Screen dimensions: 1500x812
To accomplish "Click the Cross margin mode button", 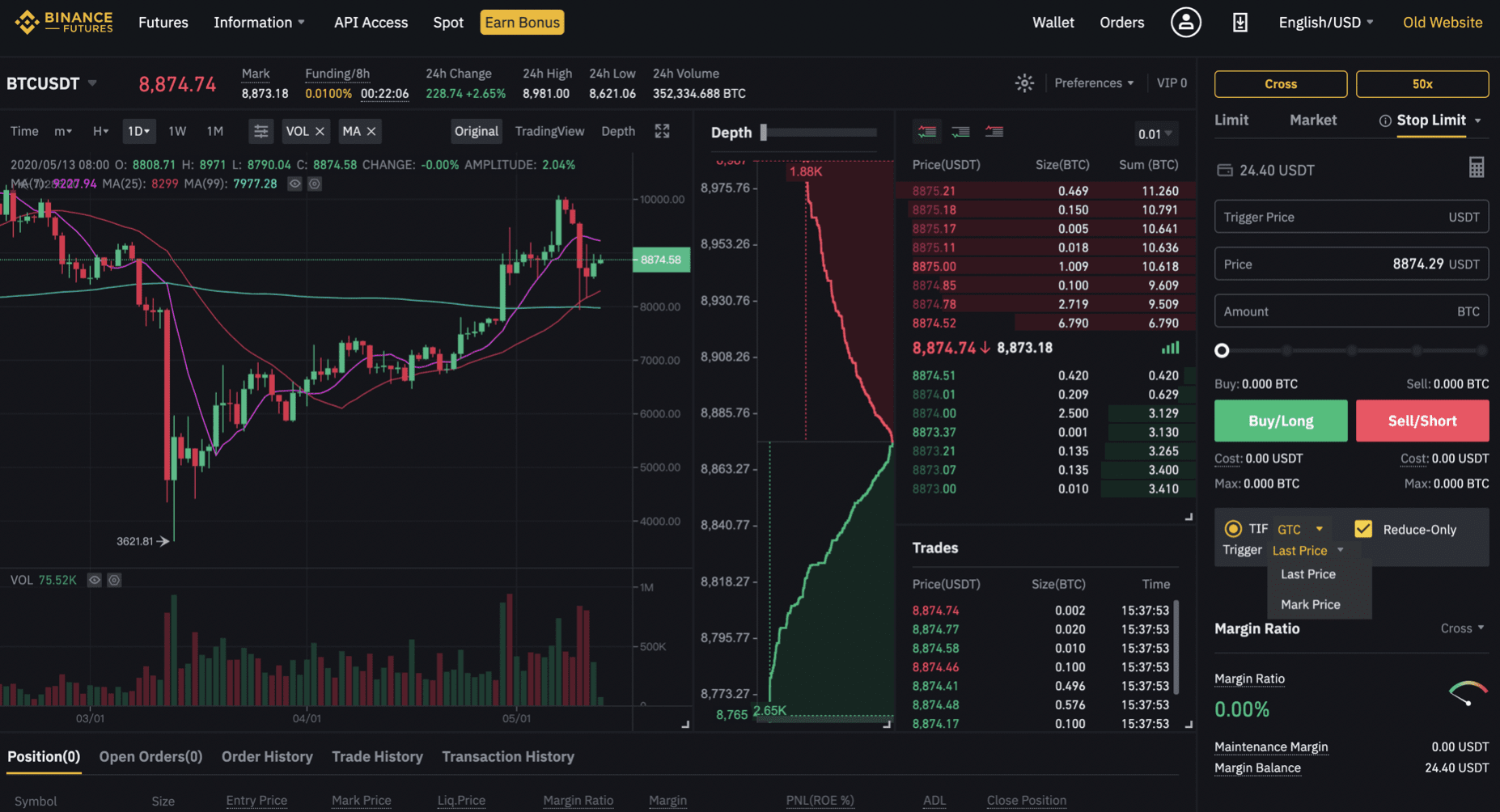I will [1281, 84].
